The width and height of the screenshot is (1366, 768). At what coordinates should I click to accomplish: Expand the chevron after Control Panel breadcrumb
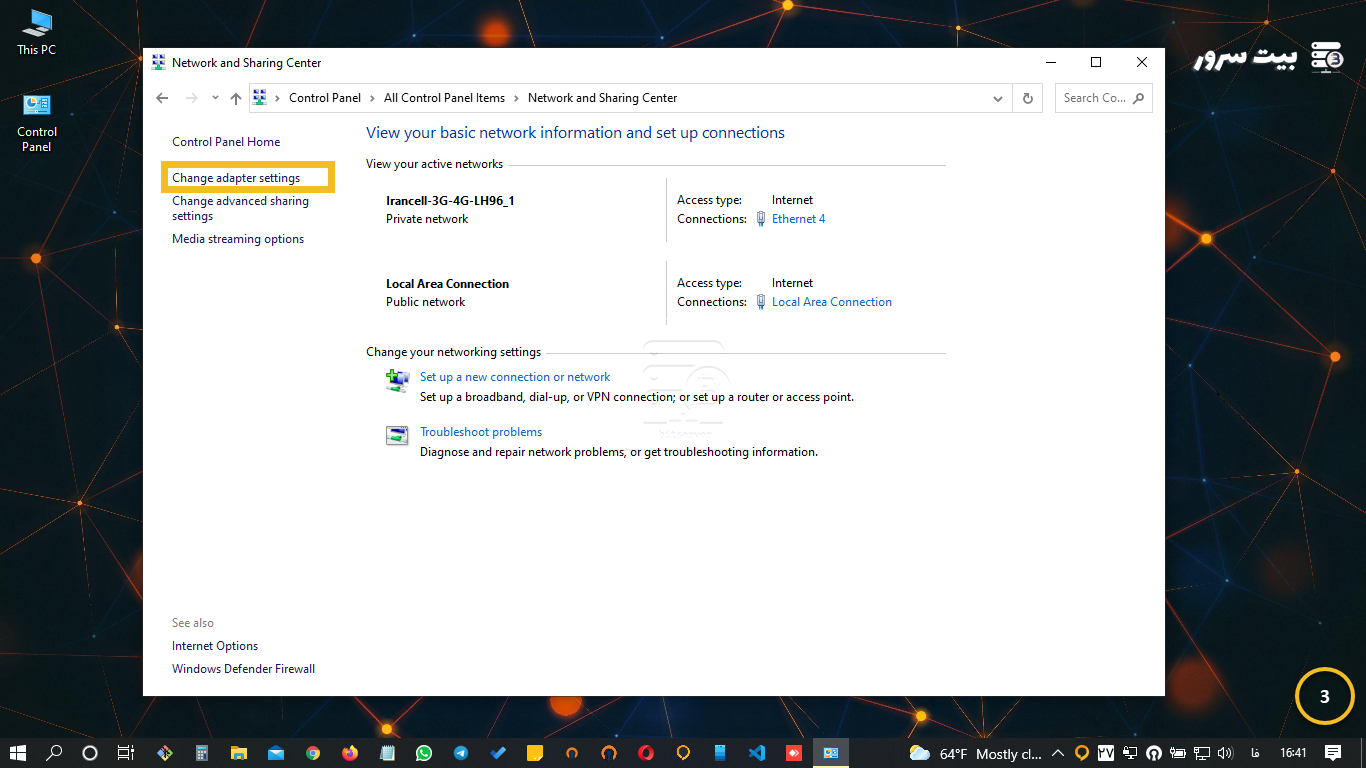tap(372, 98)
